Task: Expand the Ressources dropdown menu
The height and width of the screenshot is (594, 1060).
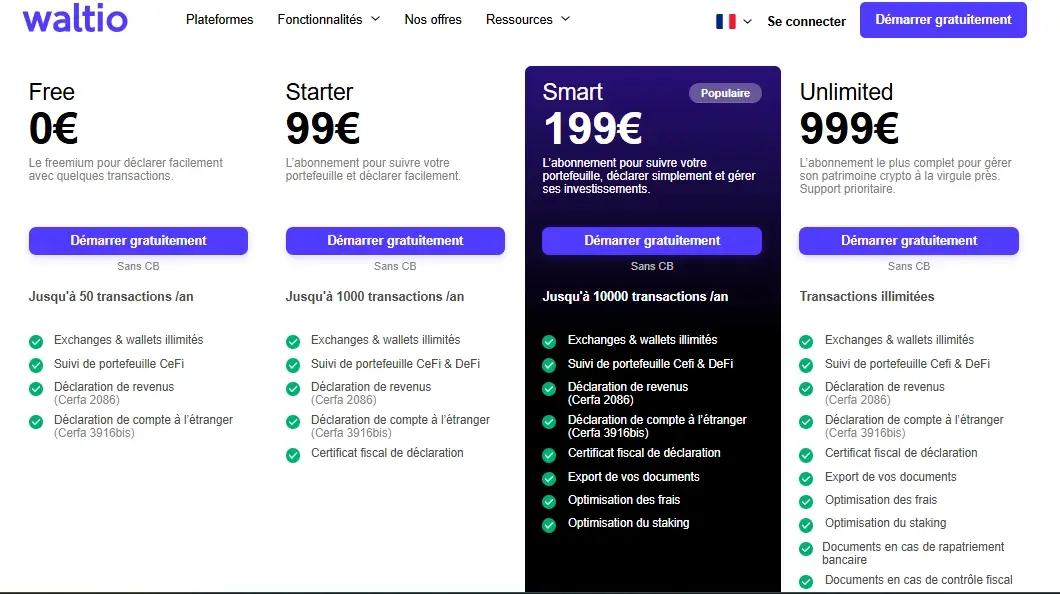Action: point(527,19)
